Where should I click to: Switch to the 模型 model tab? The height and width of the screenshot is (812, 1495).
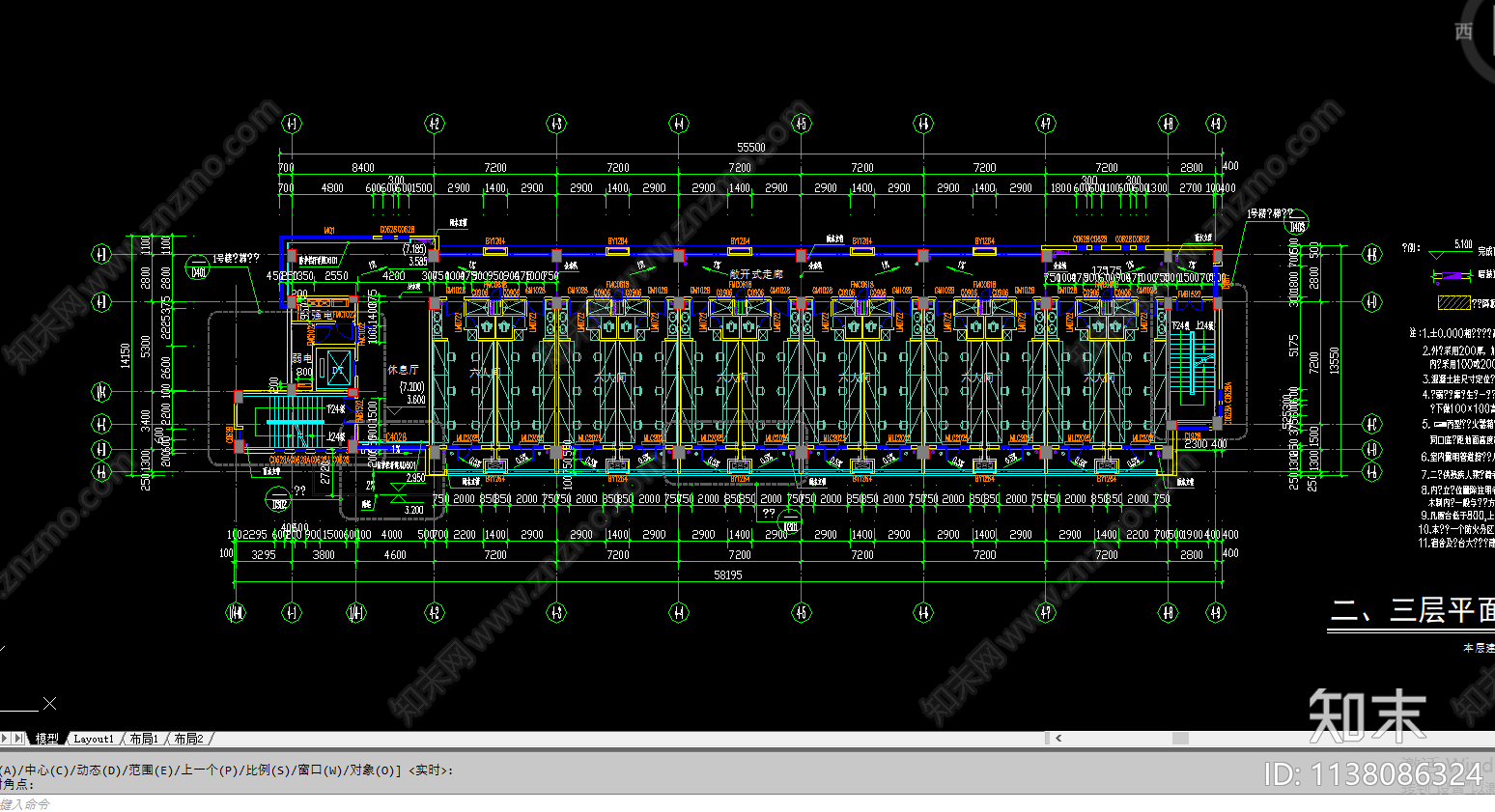[46, 739]
